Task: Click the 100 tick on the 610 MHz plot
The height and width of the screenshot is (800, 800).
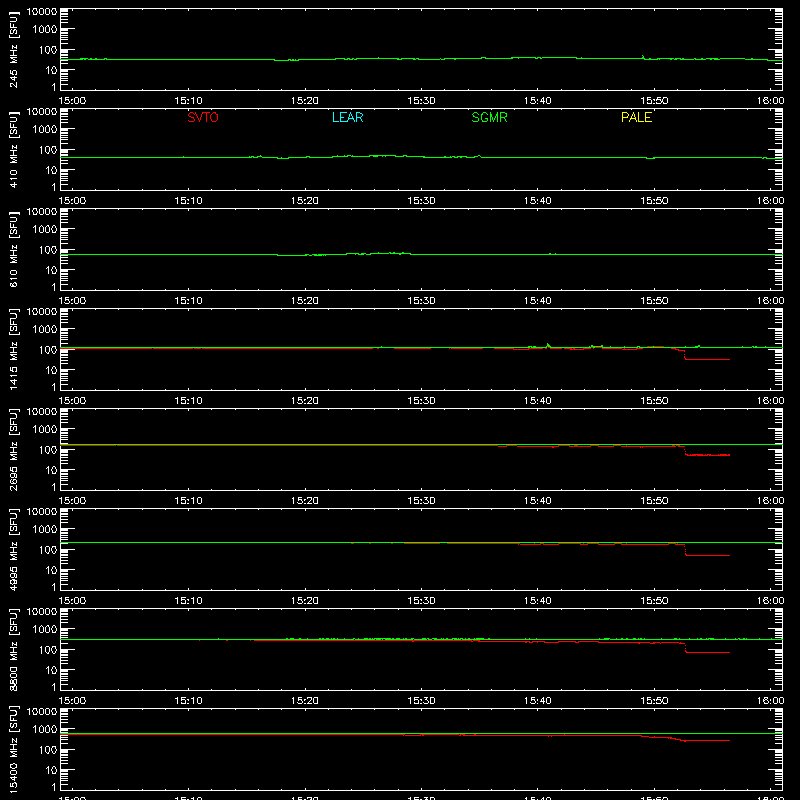Action: [x=48, y=249]
